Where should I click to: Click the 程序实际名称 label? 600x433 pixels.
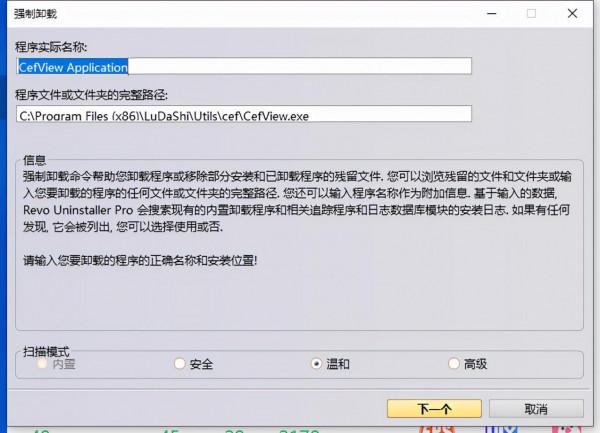tap(51, 47)
